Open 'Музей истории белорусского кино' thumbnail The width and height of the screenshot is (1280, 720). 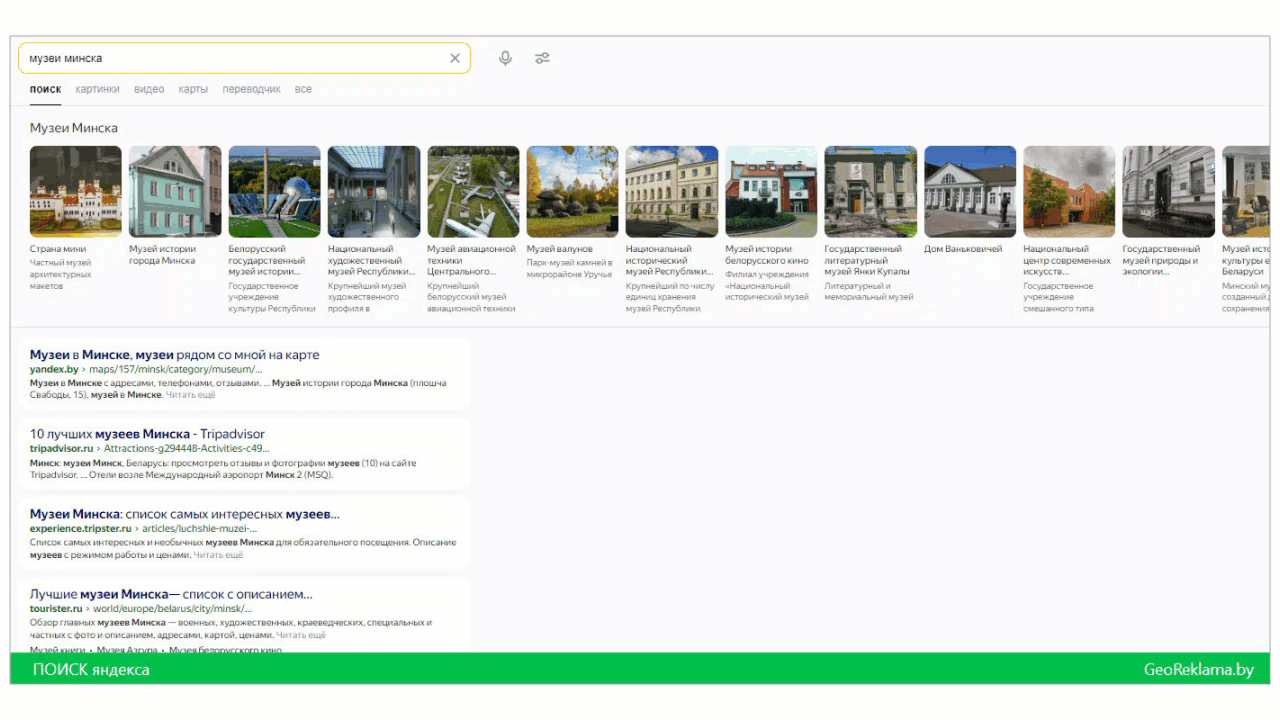(771, 191)
